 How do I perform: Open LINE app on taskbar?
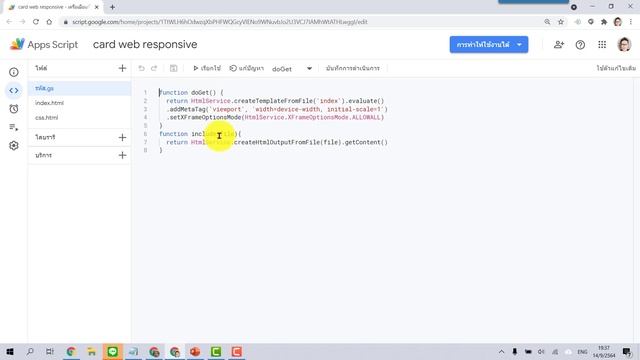(113, 351)
